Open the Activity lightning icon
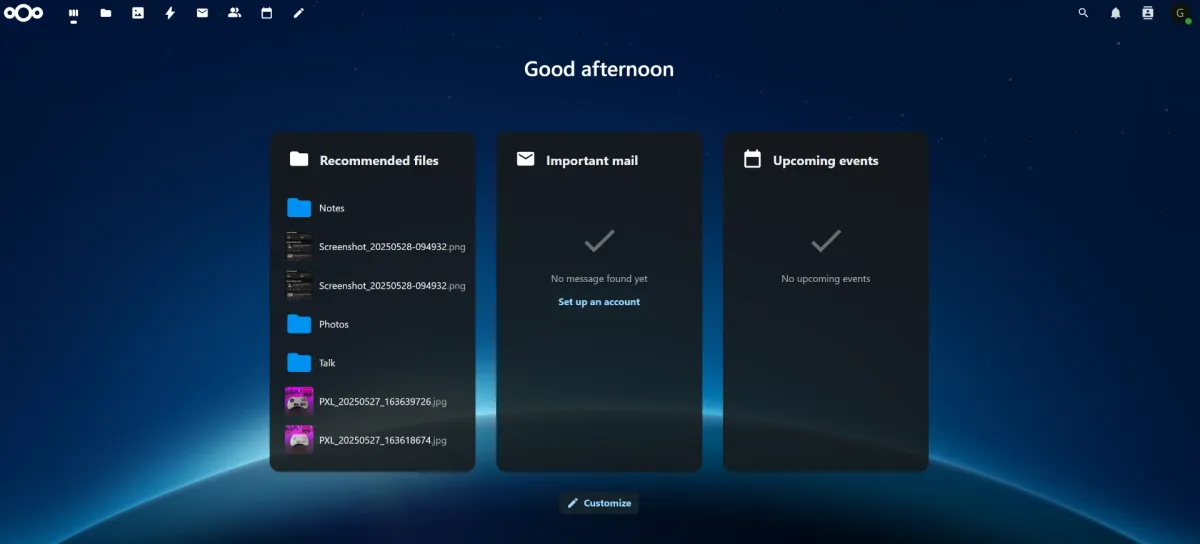The image size is (1200, 544). click(x=170, y=13)
